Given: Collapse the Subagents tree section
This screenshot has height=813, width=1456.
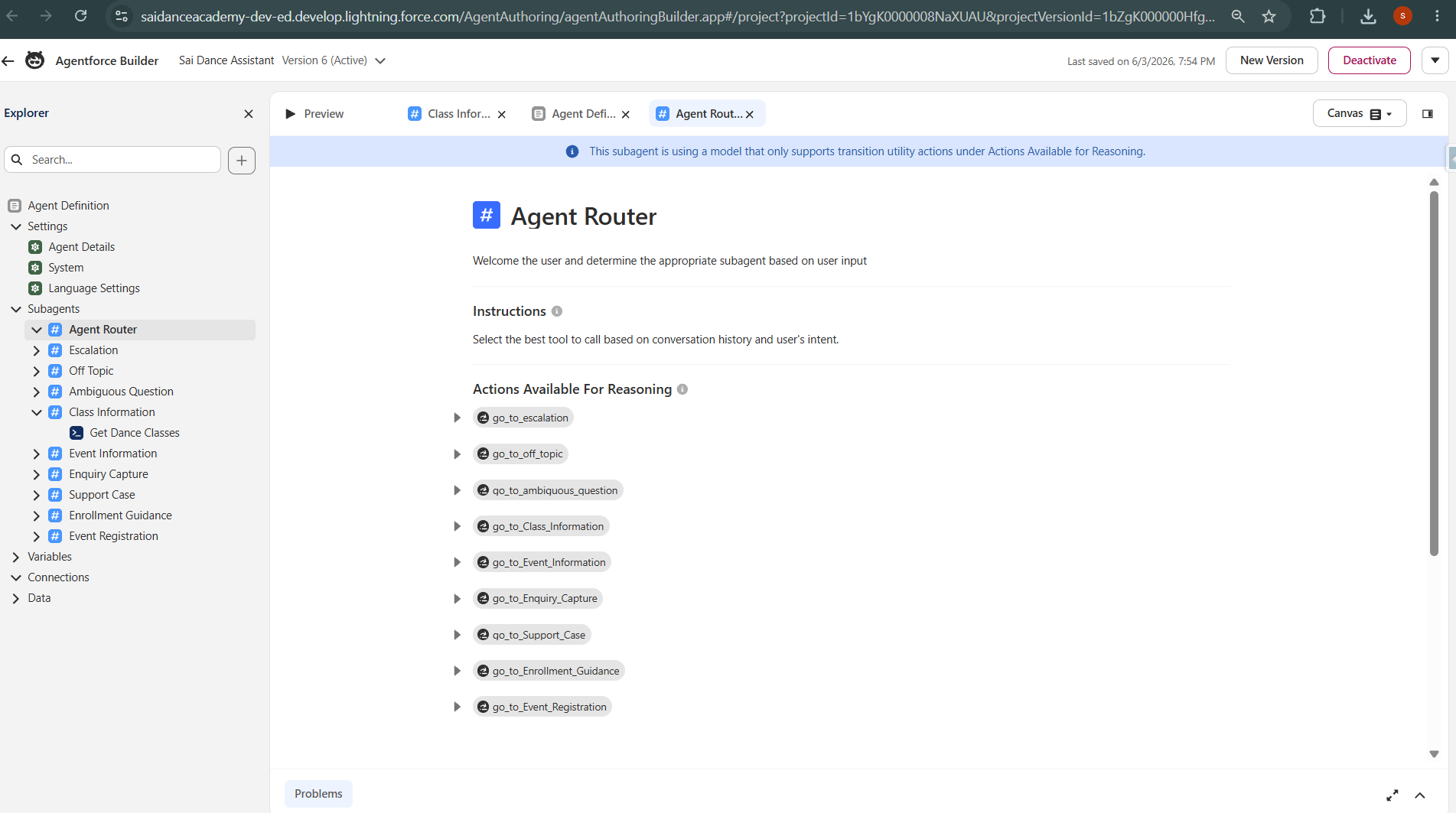Looking at the screenshot, I should click(16, 309).
